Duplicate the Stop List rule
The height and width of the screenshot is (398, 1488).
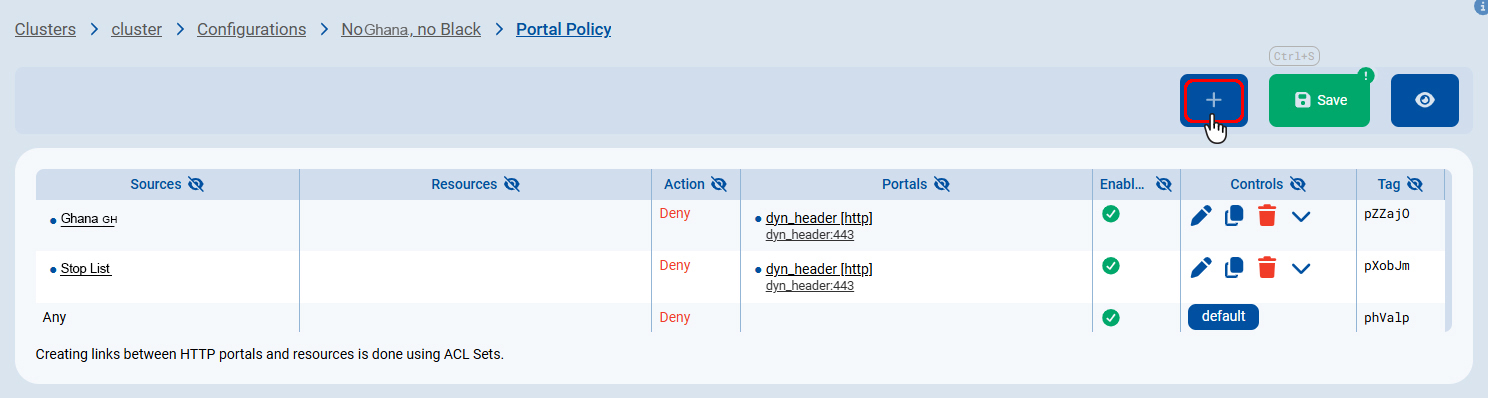coord(1235,267)
